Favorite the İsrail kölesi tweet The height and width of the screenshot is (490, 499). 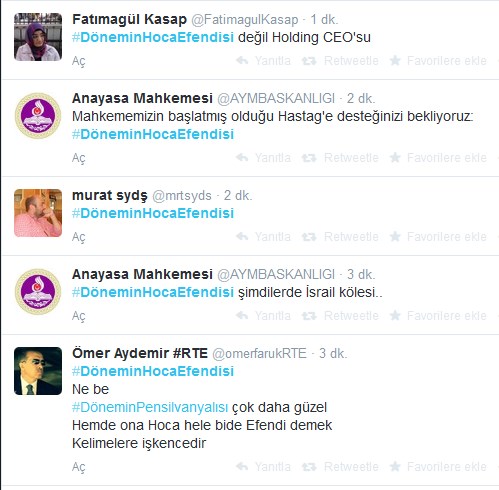[x=438, y=315]
